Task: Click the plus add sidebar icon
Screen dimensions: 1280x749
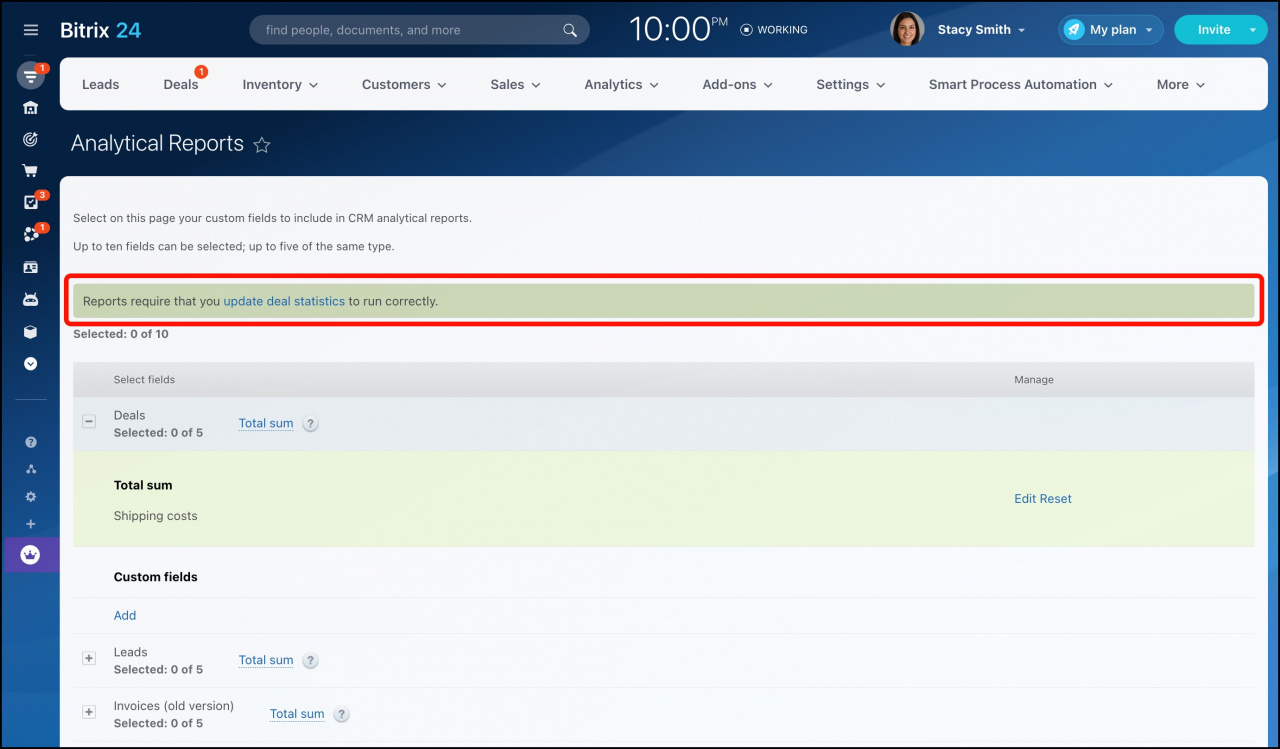Action: click(30, 524)
